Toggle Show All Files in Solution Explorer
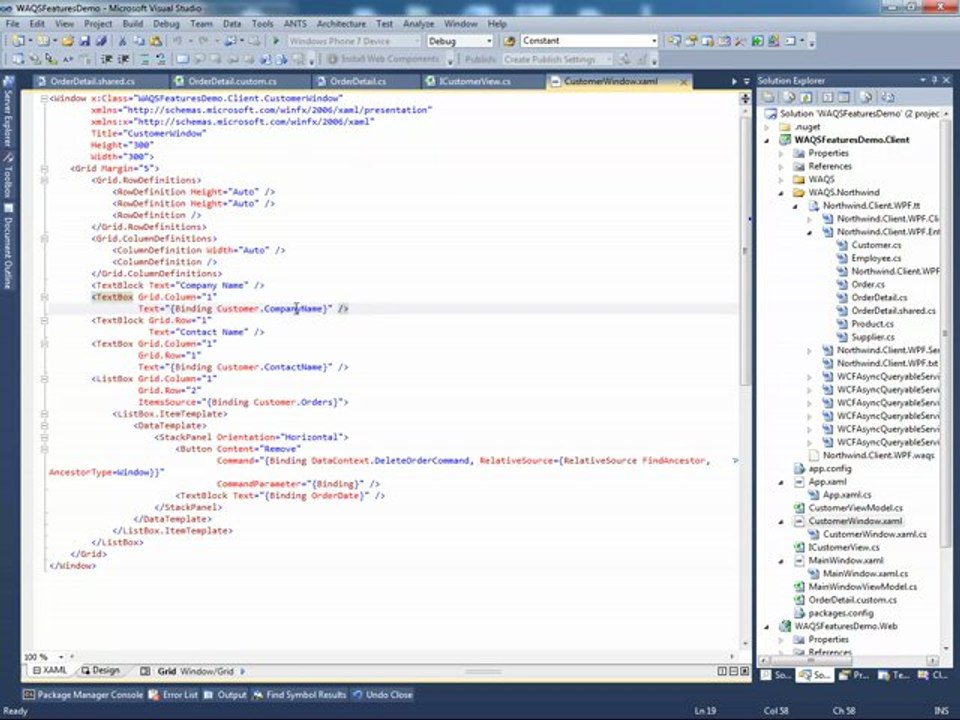The width and height of the screenshot is (960, 720). pos(789,97)
